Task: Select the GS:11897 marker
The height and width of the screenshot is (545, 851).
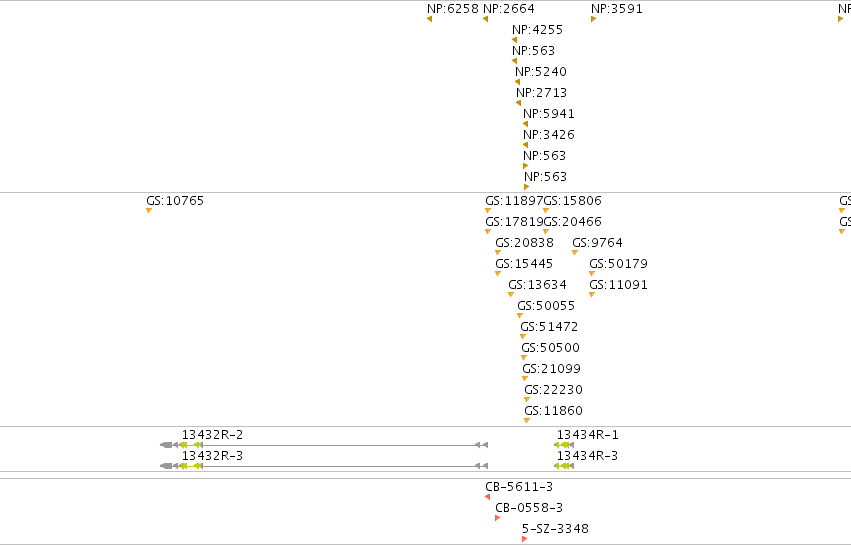Action: (488, 211)
